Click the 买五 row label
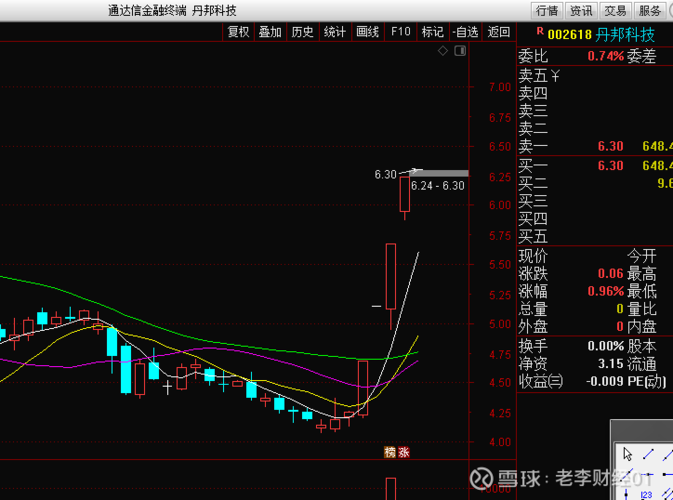The width and height of the screenshot is (673, 500). (x=533, y=236)
